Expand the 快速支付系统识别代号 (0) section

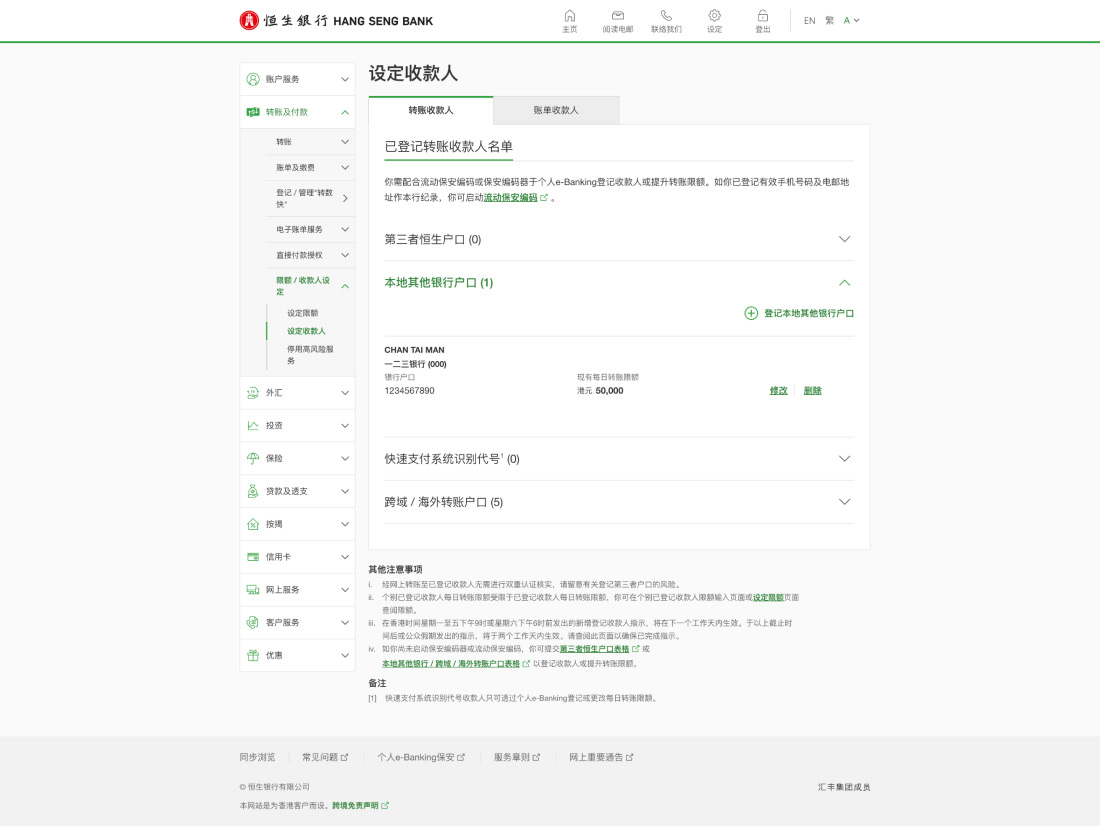(844, 459)
